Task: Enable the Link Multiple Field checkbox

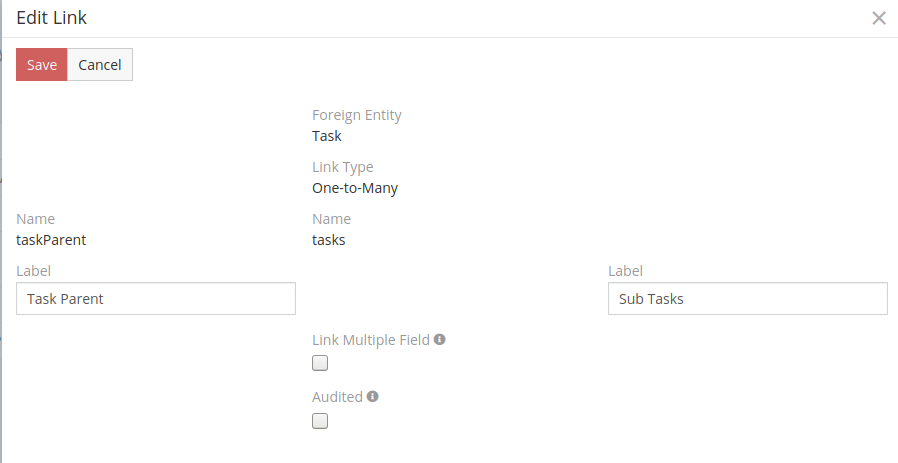Action: [x=320, y=363]
